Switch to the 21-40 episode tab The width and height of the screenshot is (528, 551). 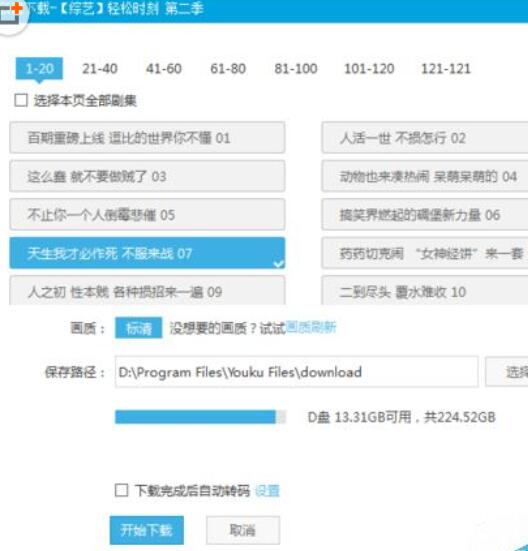pyautogui.click(x=100, y=69)
